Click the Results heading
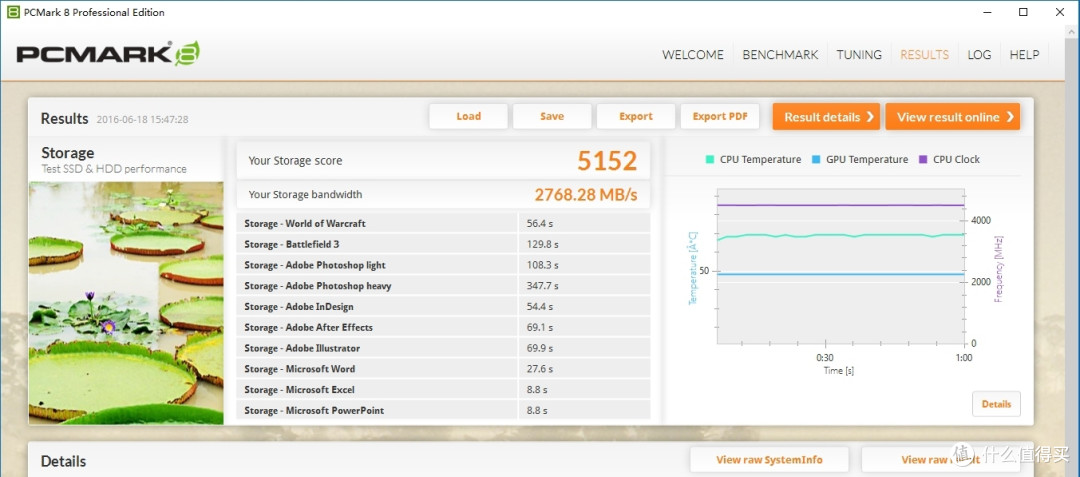1080x477 pixels. tap(64, 118)
